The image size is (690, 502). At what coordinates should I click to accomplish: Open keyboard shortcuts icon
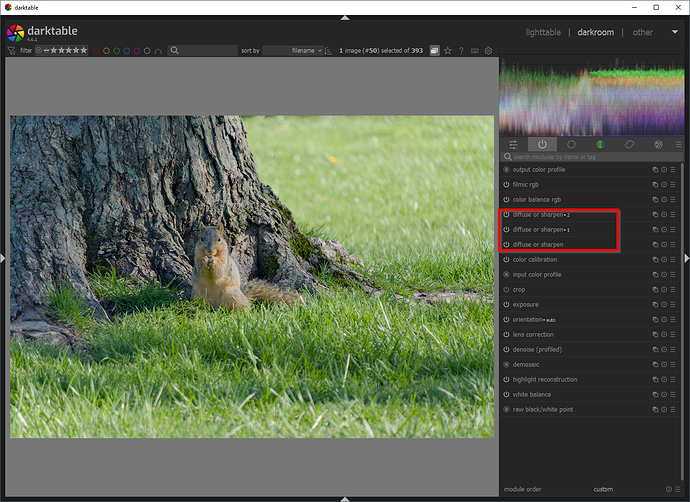point(475,51)
